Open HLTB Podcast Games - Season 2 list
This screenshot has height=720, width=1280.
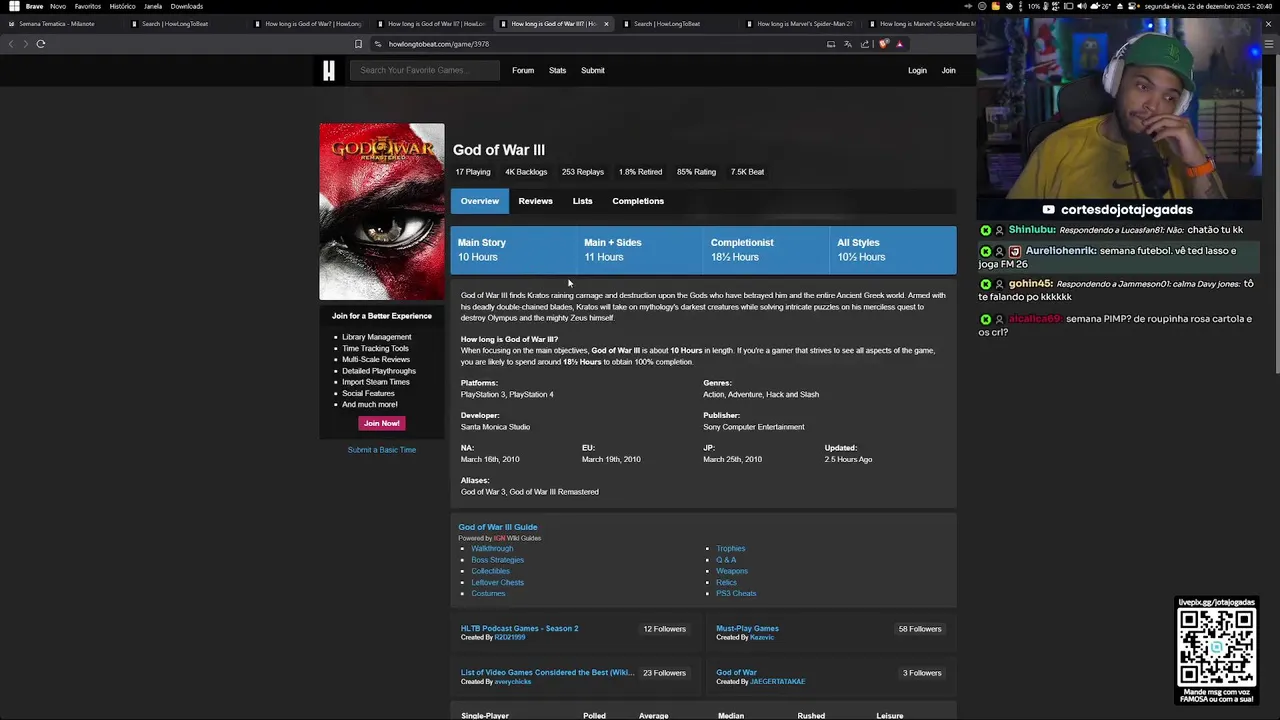pos(519,629)
